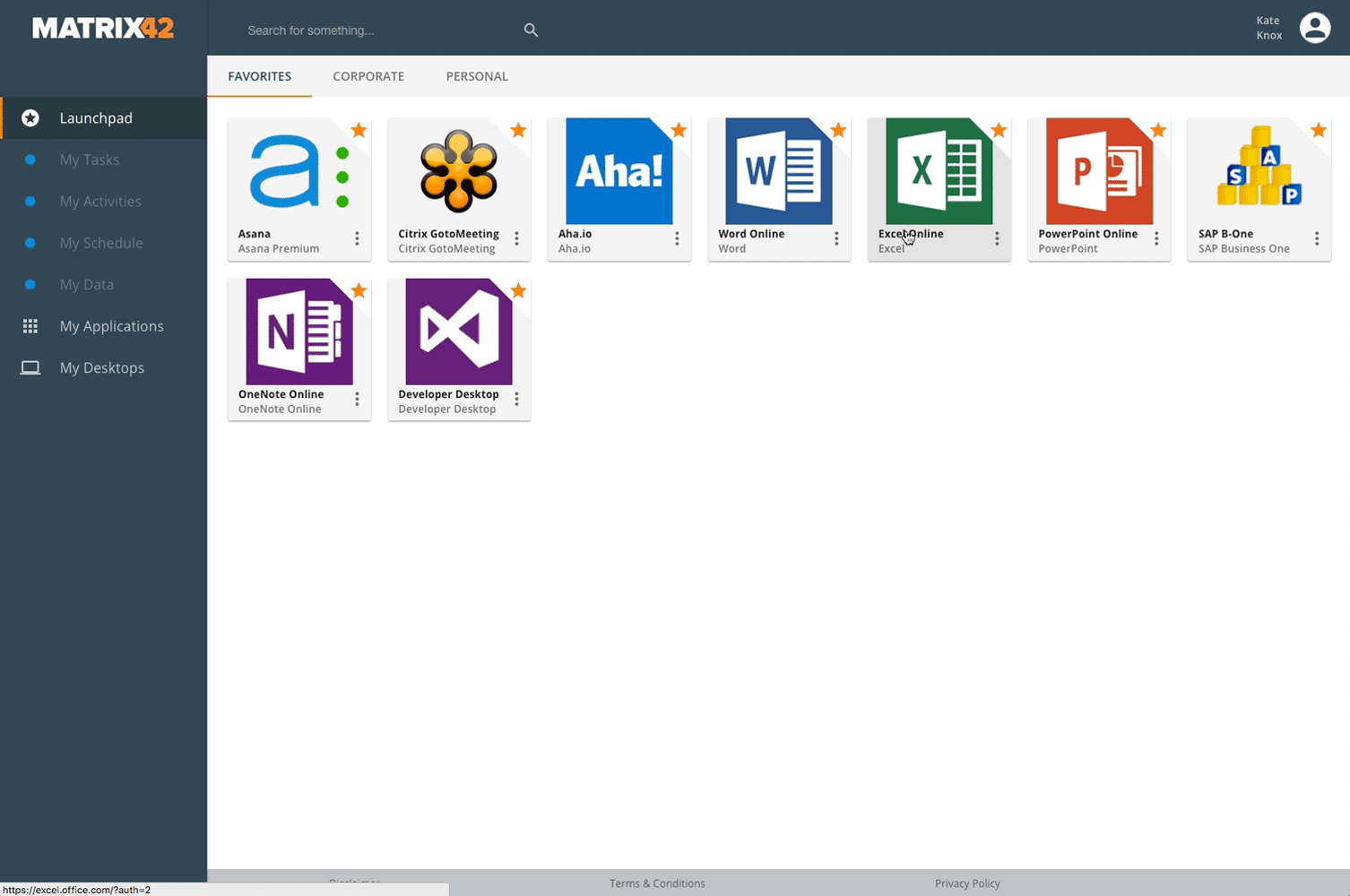
Task: Launch Word Online
Action: pyautogui.click(x=778, y=172)
